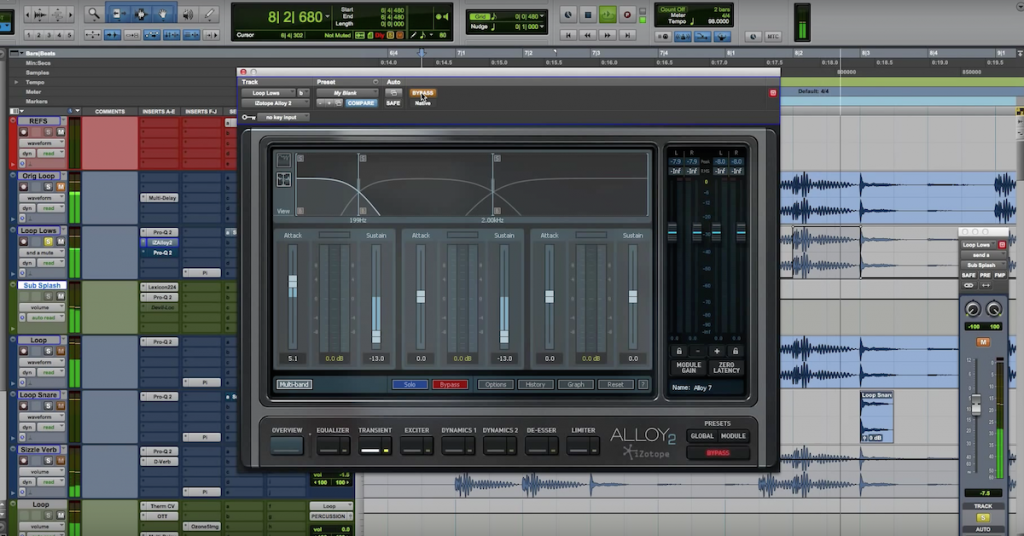The height and width of the screenshot is (536, 1024).
Task: Click the left lock icon under meters
Action: (679, 351)
